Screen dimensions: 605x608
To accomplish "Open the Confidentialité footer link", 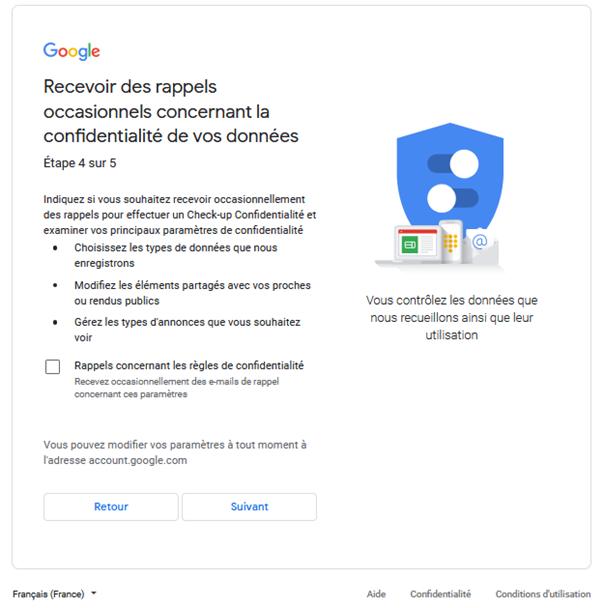I will (440, 594).
